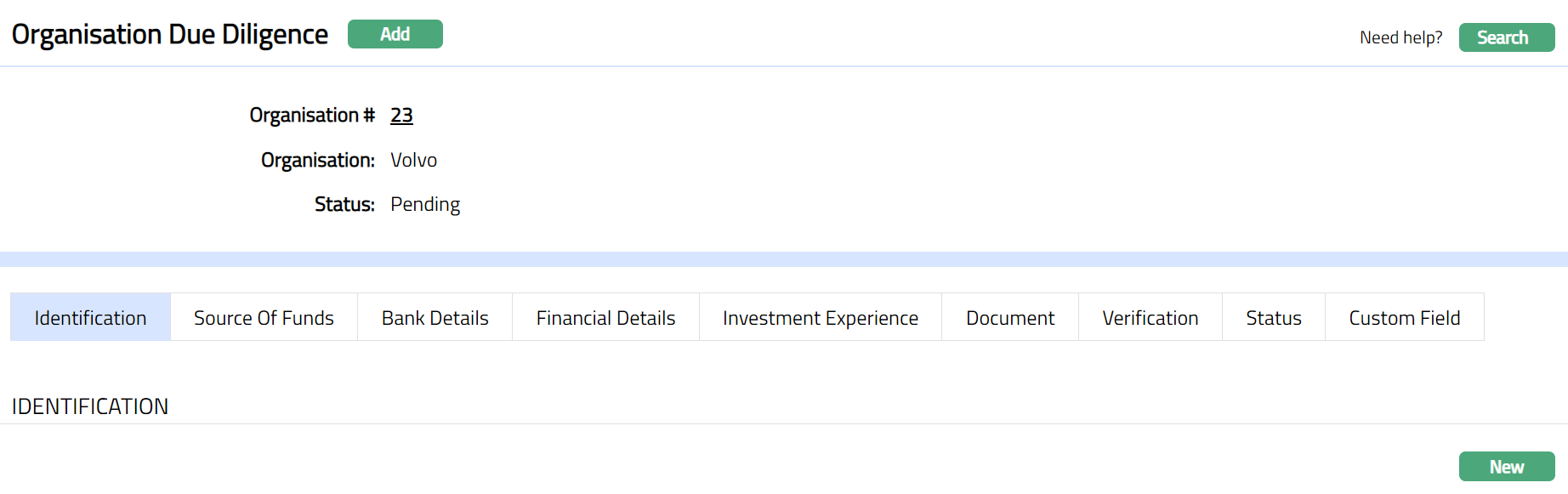Click the Volvo organisation name value
This screenshot has height=494, width=1568.
click(x=413, y=160)
